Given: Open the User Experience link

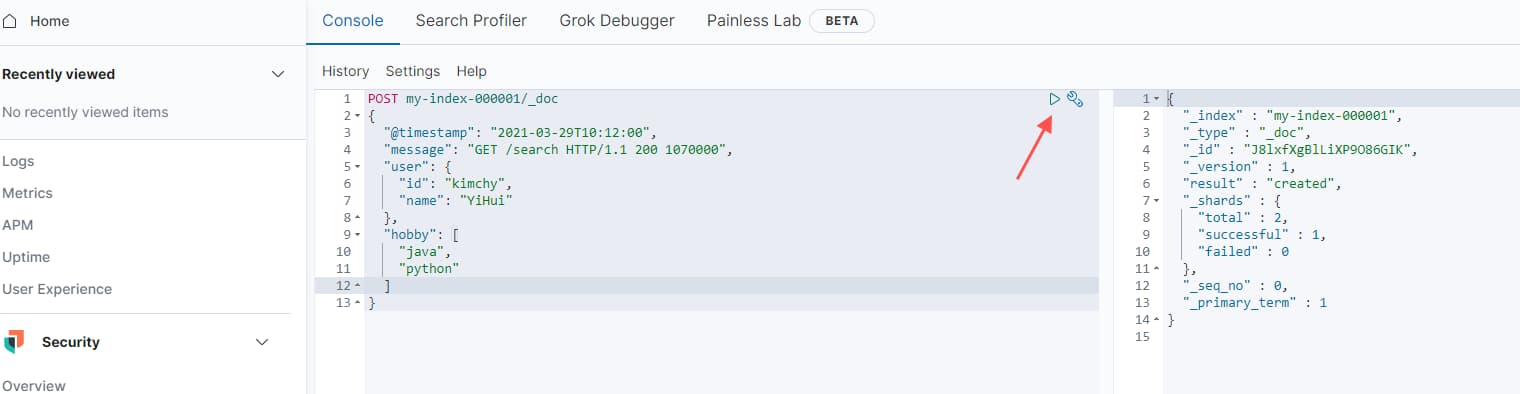Looking at the screenshot, I should (x=57, y=289).
